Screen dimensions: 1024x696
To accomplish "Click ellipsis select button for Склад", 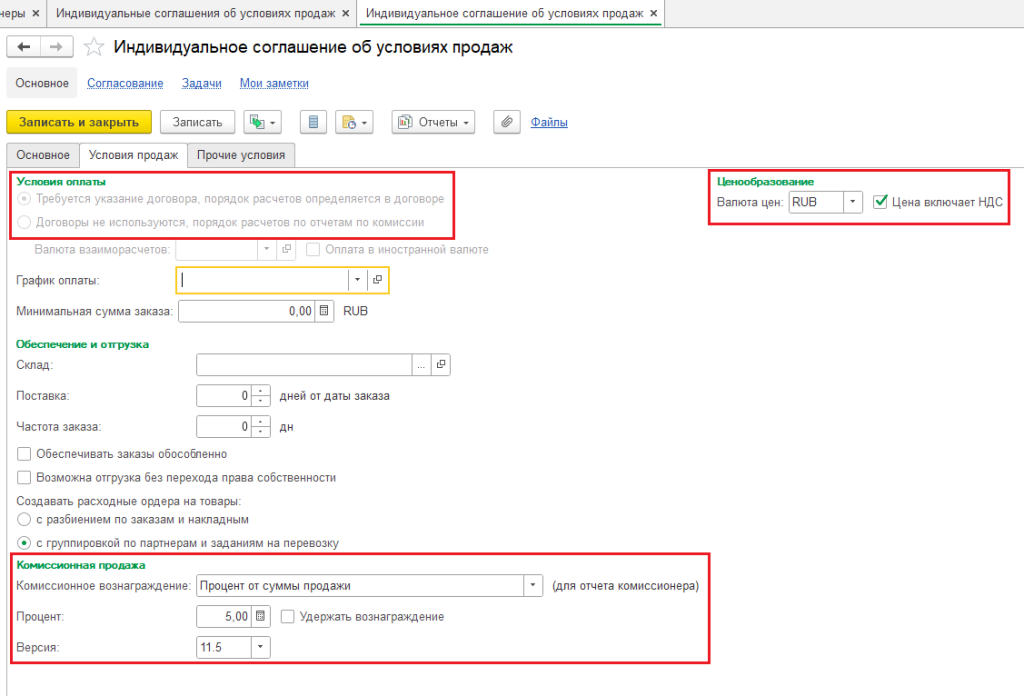I will (x=421, y=365).
